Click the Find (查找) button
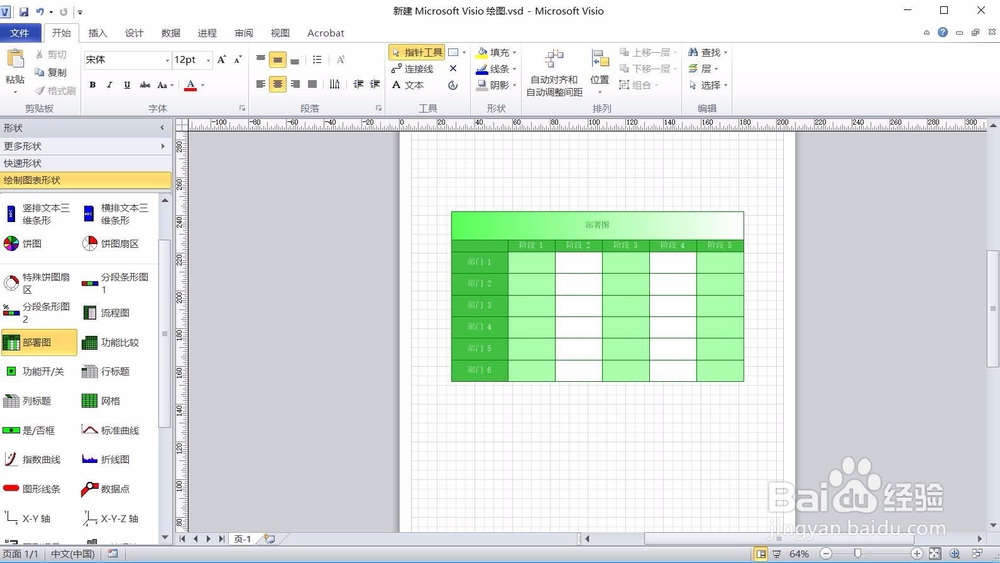The height and width of the screenshot is (563, 1000). [x=705, y=52]
